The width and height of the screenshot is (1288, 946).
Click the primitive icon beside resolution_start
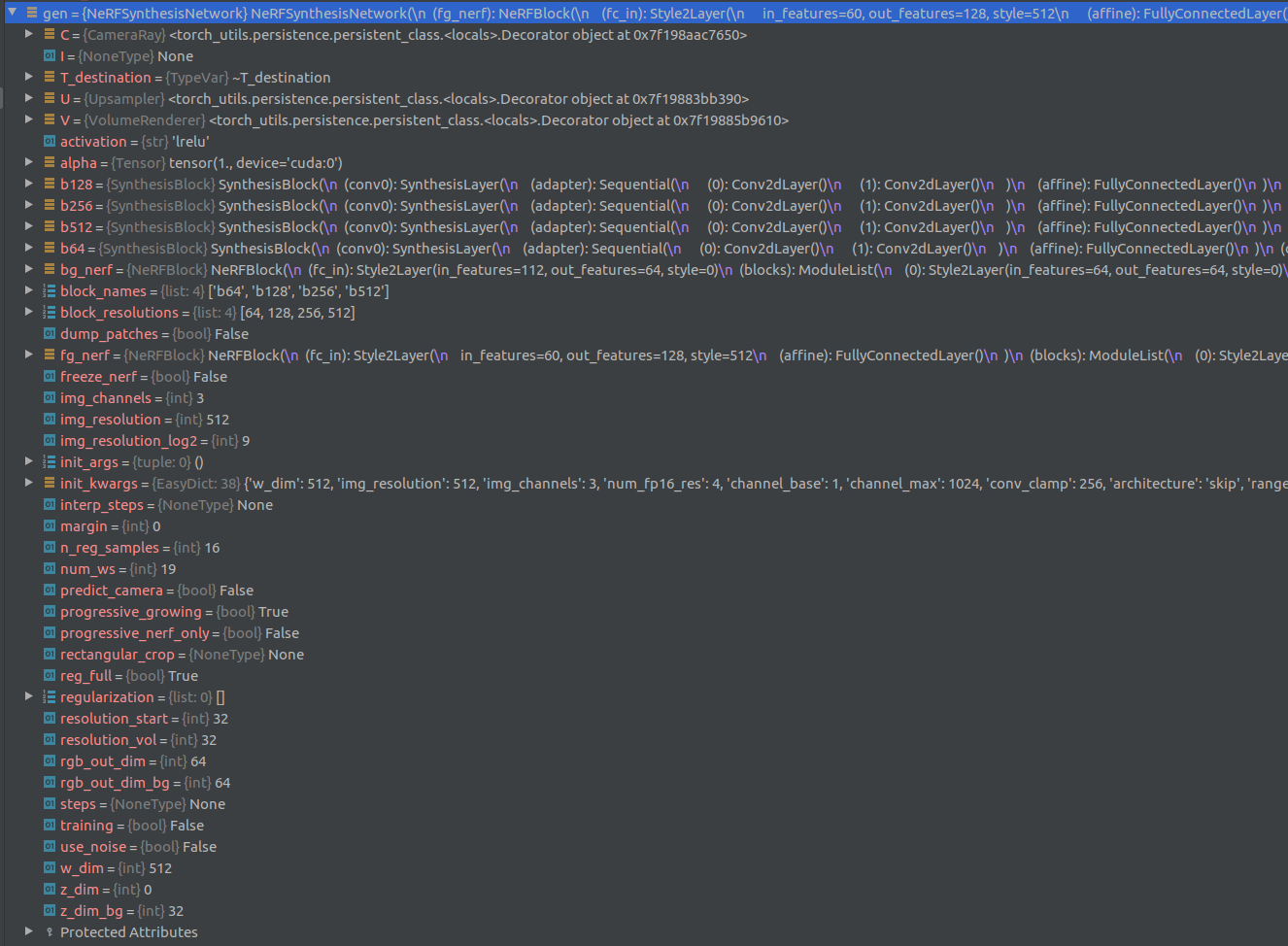[50, 718]
